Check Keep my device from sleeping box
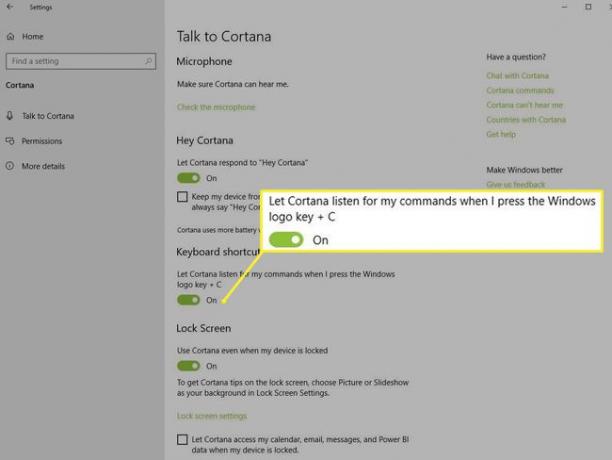The image size is (612, 460). click(x=182, y=197)
